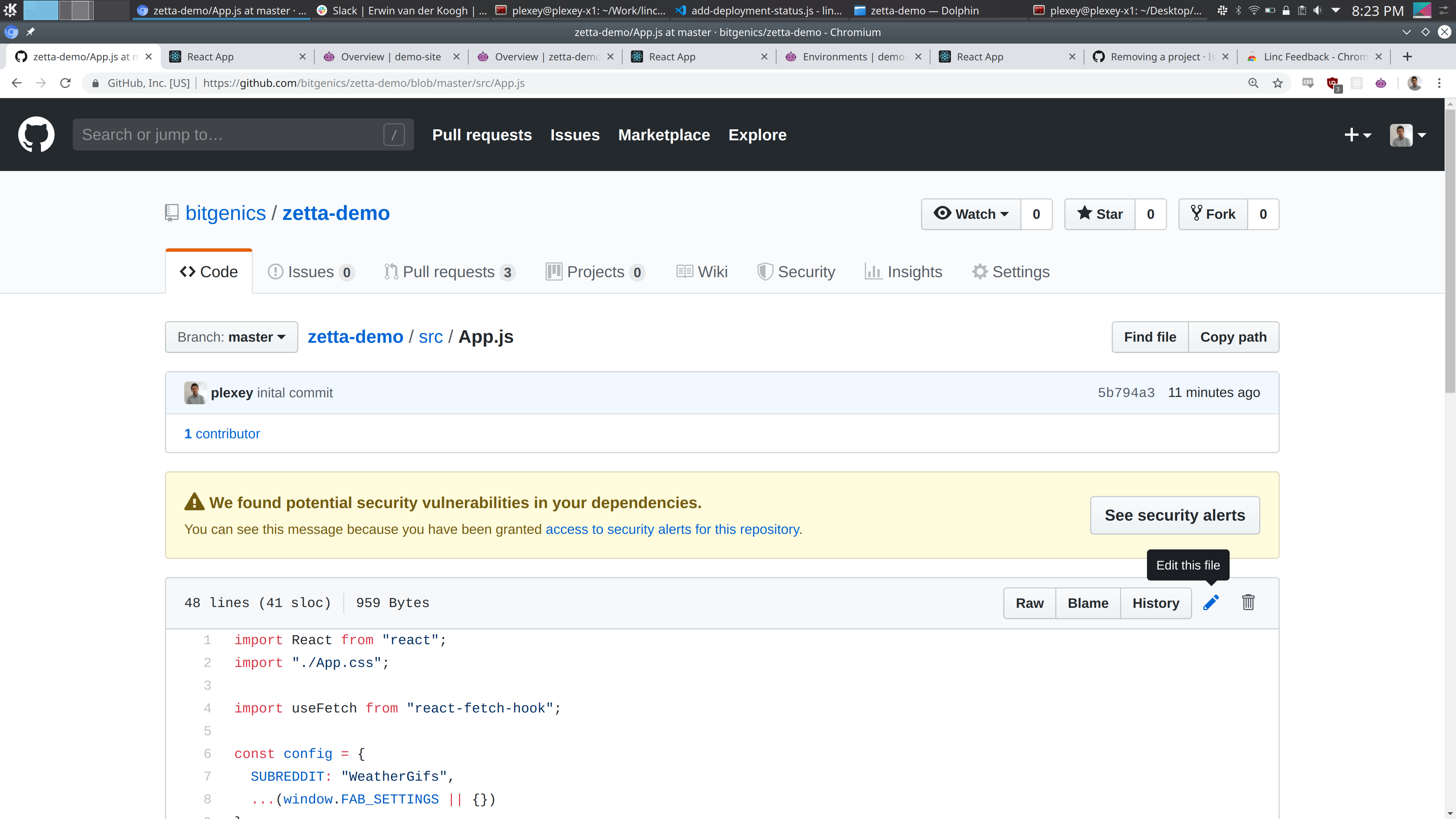Image resolution: width=1456 pixels, height=819 pixels.
Task: Click the zoom magnifier icon in address bar
Action: pos(1253,83)
